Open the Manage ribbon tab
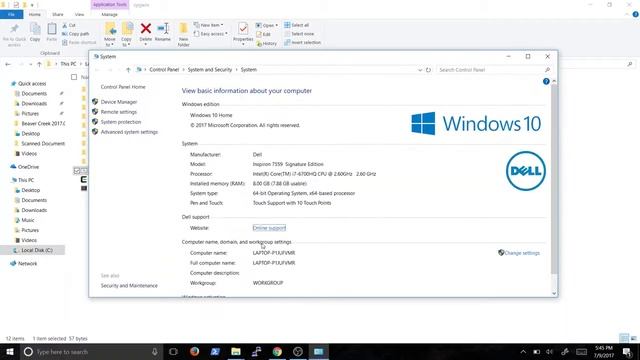Image resolution: width=640 pixels, height=360 pixels. click(109, 14)
